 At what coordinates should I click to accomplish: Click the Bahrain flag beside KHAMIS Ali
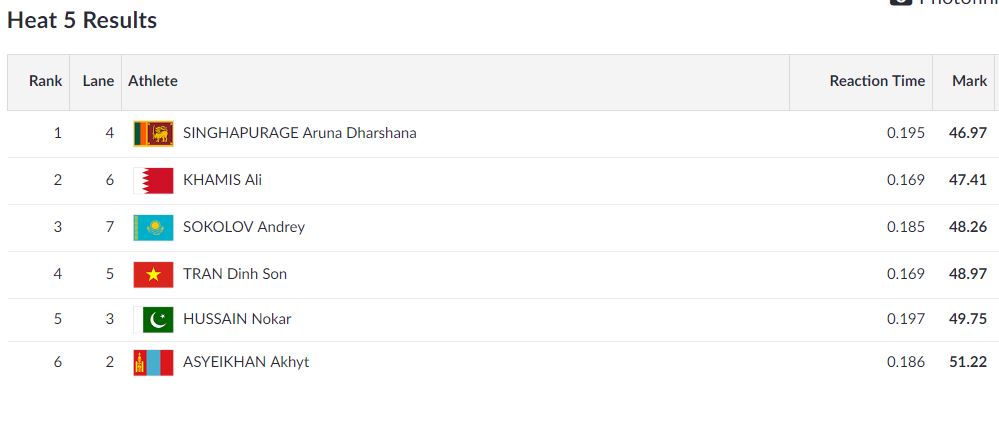click(x=153, y=180)
